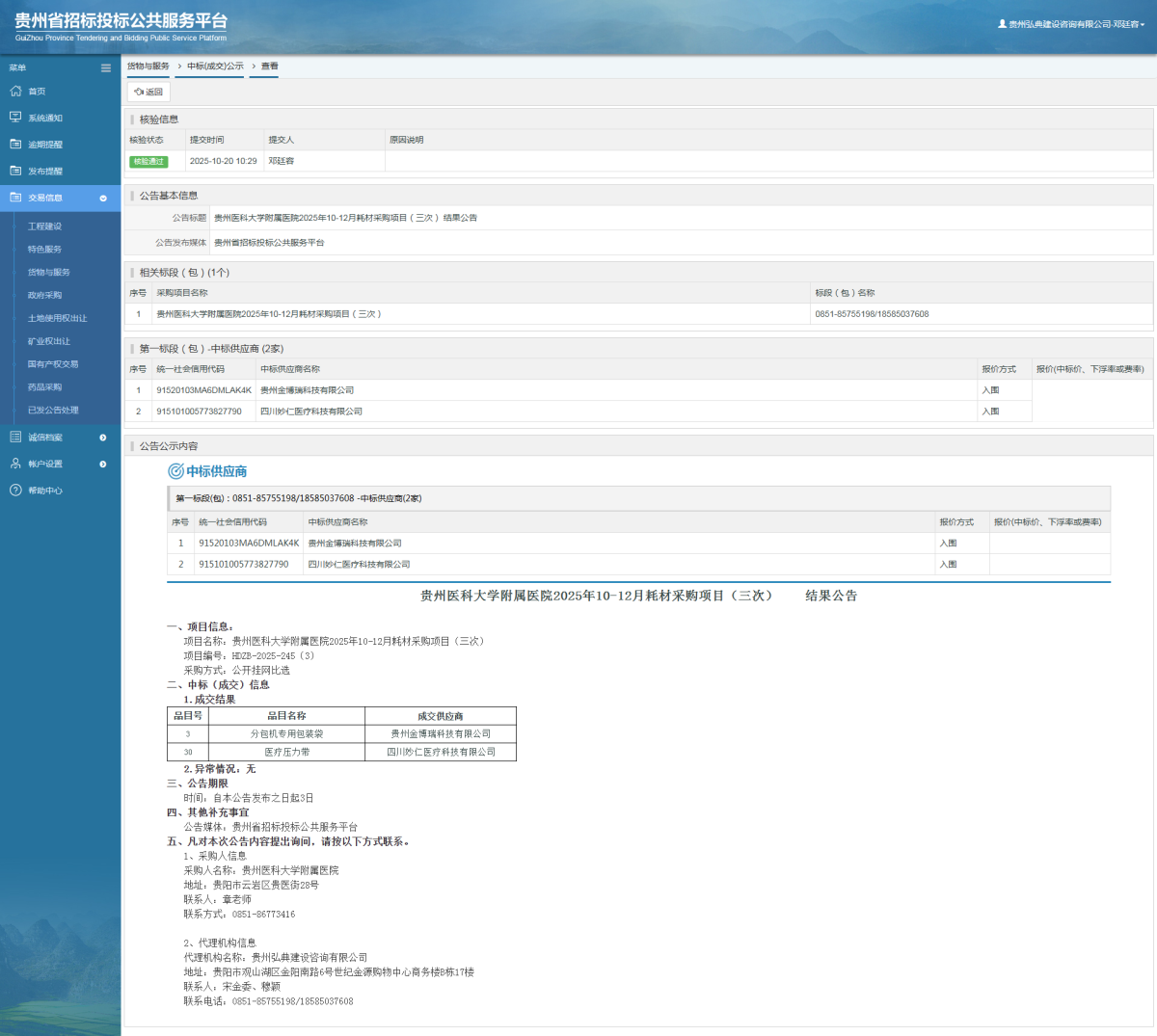Open the user account dropdown 邓廷睿
Viewport: 1157px width, 1036px height.
tap(1071, 24)
